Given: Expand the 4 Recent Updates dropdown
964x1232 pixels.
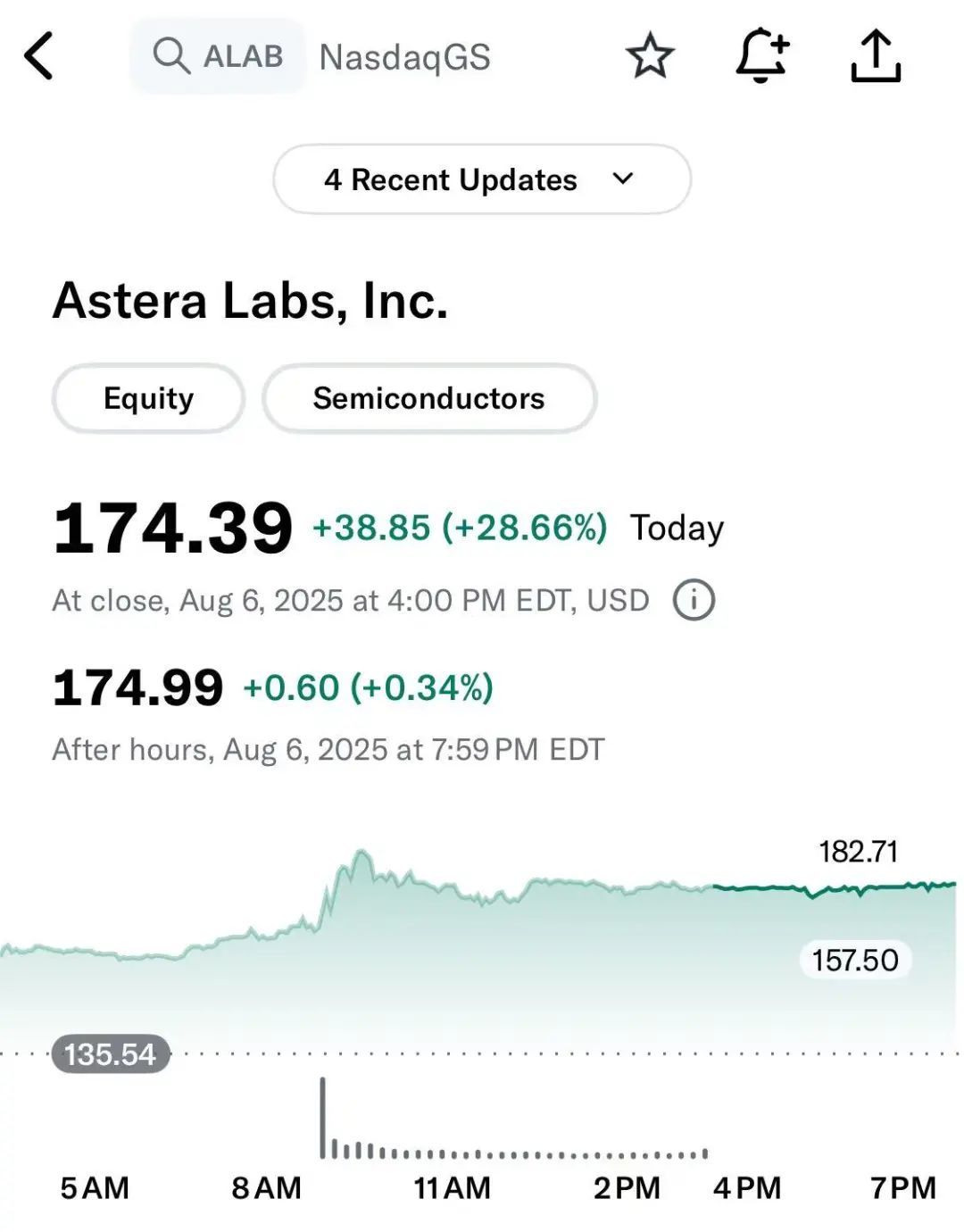Looking at the screenshot, I should [x=482, y=179].
